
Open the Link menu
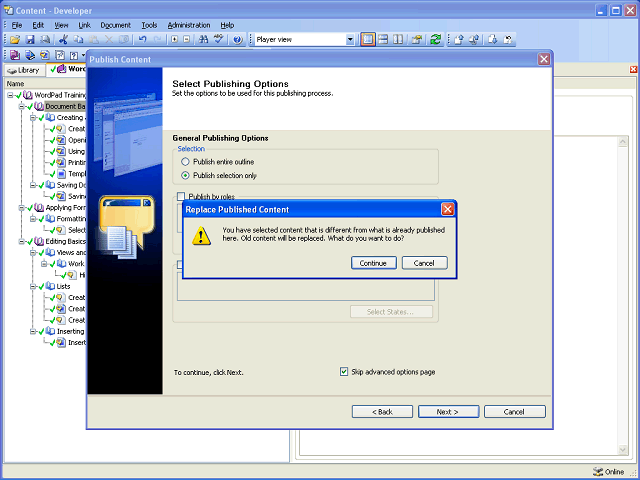(84, 25)
